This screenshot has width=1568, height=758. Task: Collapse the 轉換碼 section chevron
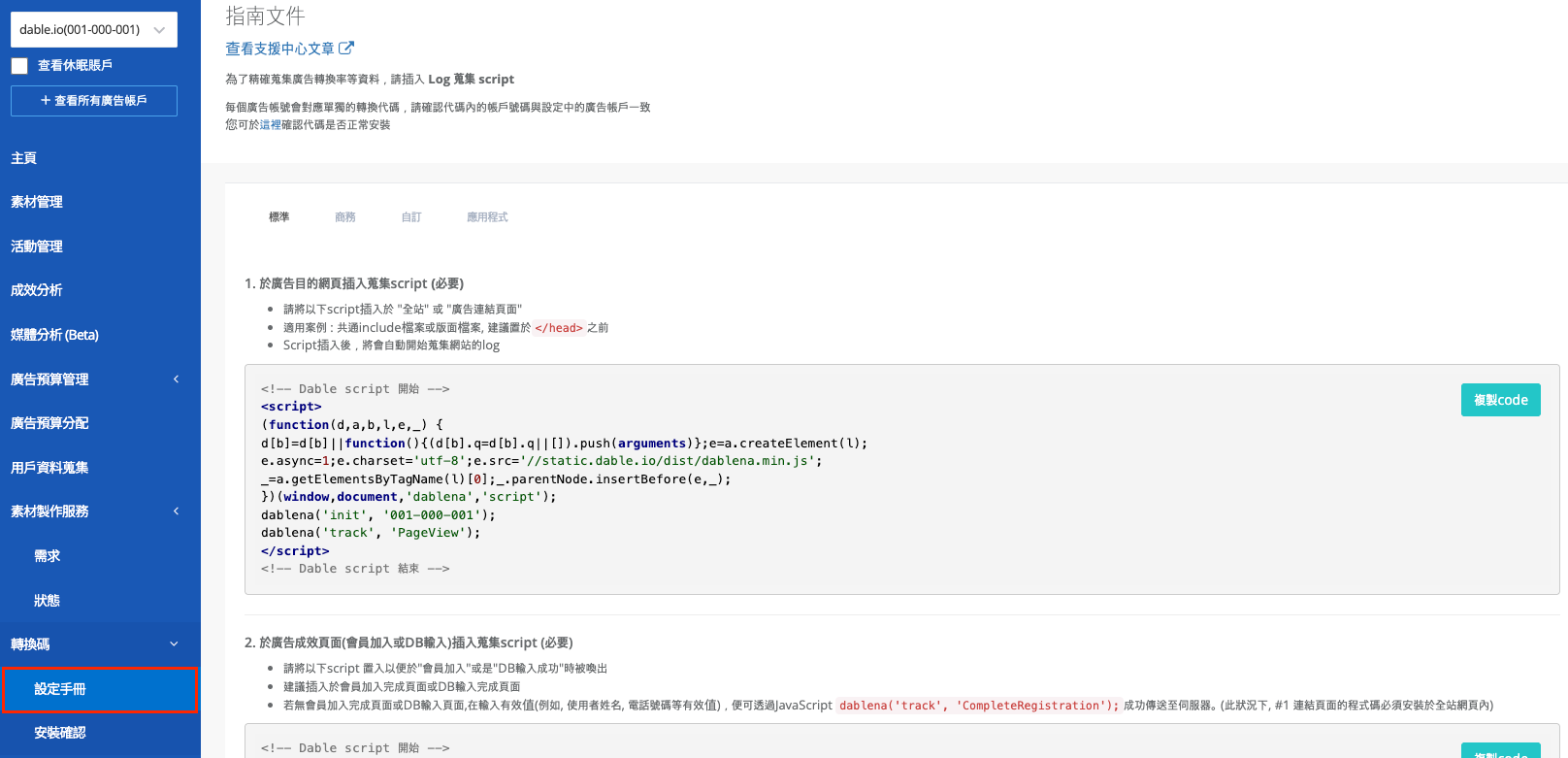pos(175,644)
